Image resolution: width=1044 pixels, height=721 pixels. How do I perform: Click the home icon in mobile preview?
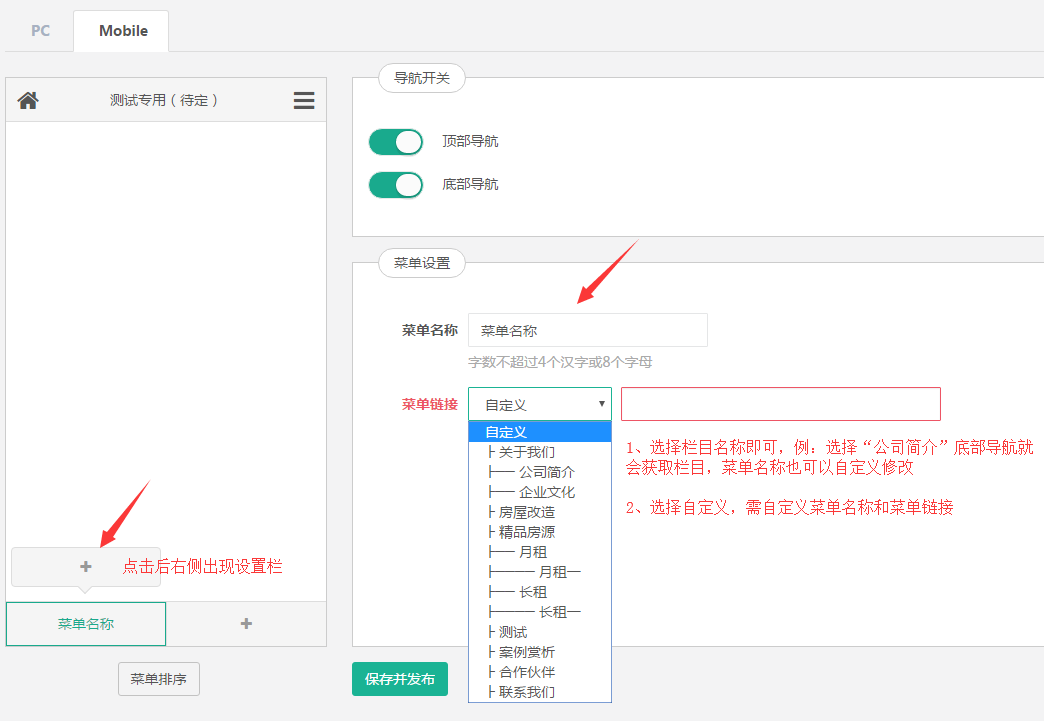click(x=28, y=100)
